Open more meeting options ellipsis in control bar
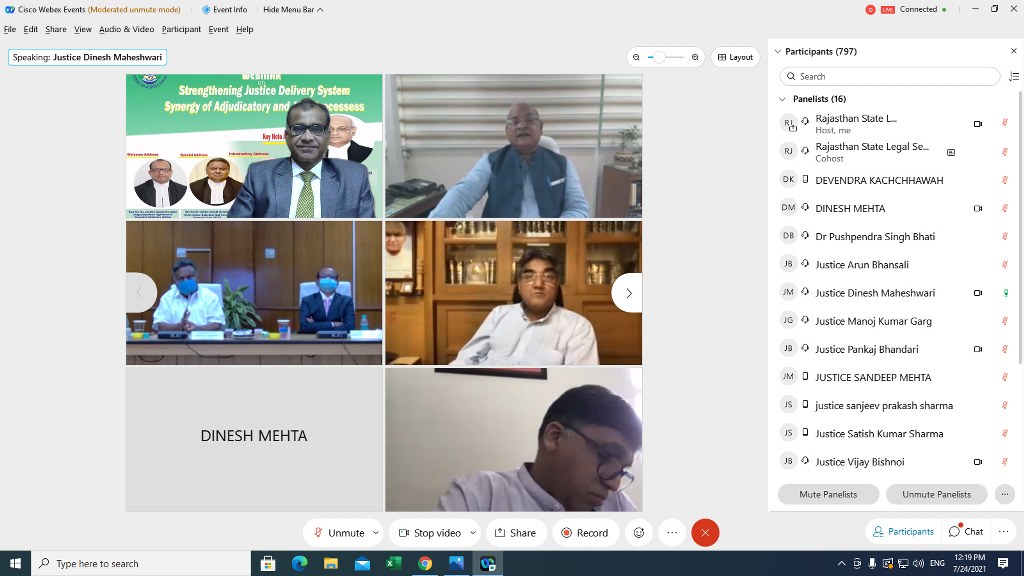Image resolution: width=1024 pixels, height=576 pixels. (672, 533)
